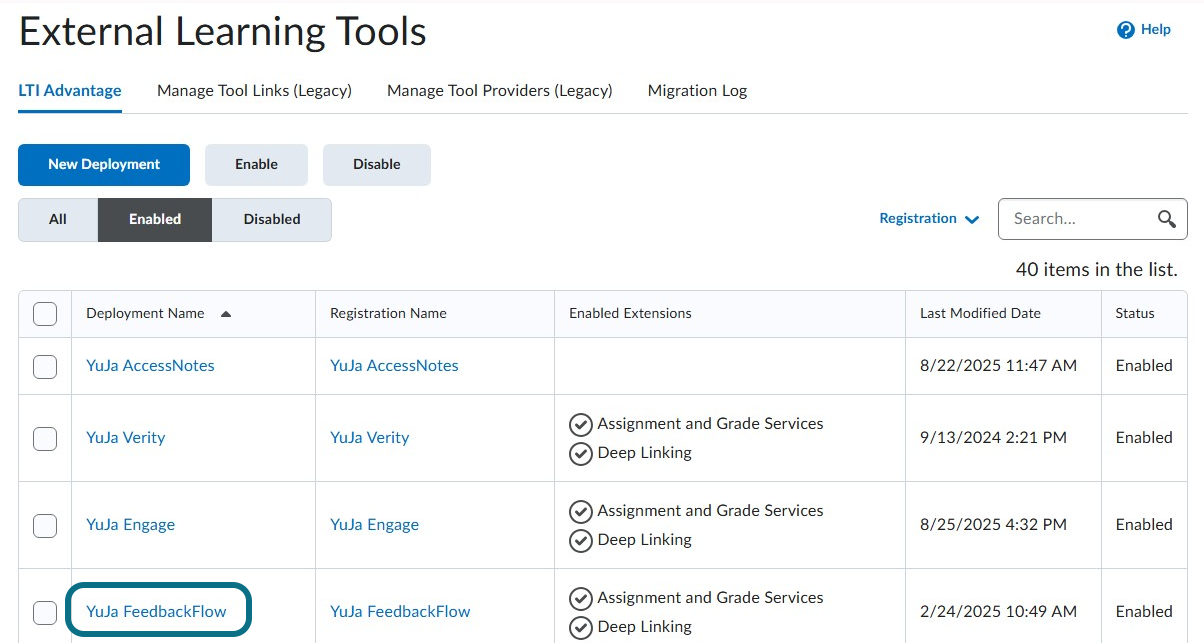
Task: Click Enabled status in YuJa Verity row
Action: pyautogui.click(x=1144, y=438)
